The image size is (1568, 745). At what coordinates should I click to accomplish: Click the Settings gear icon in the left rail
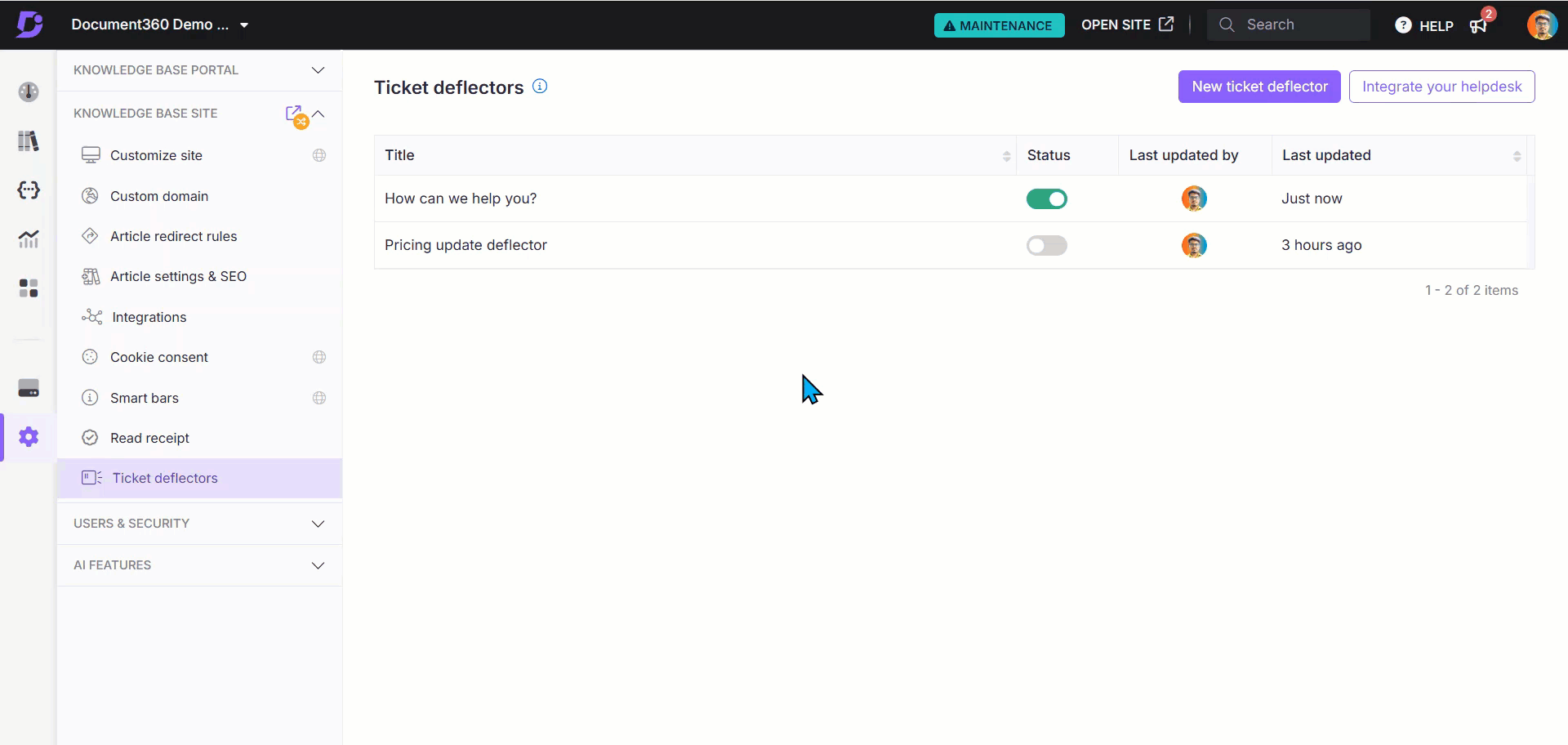[29, 437]
